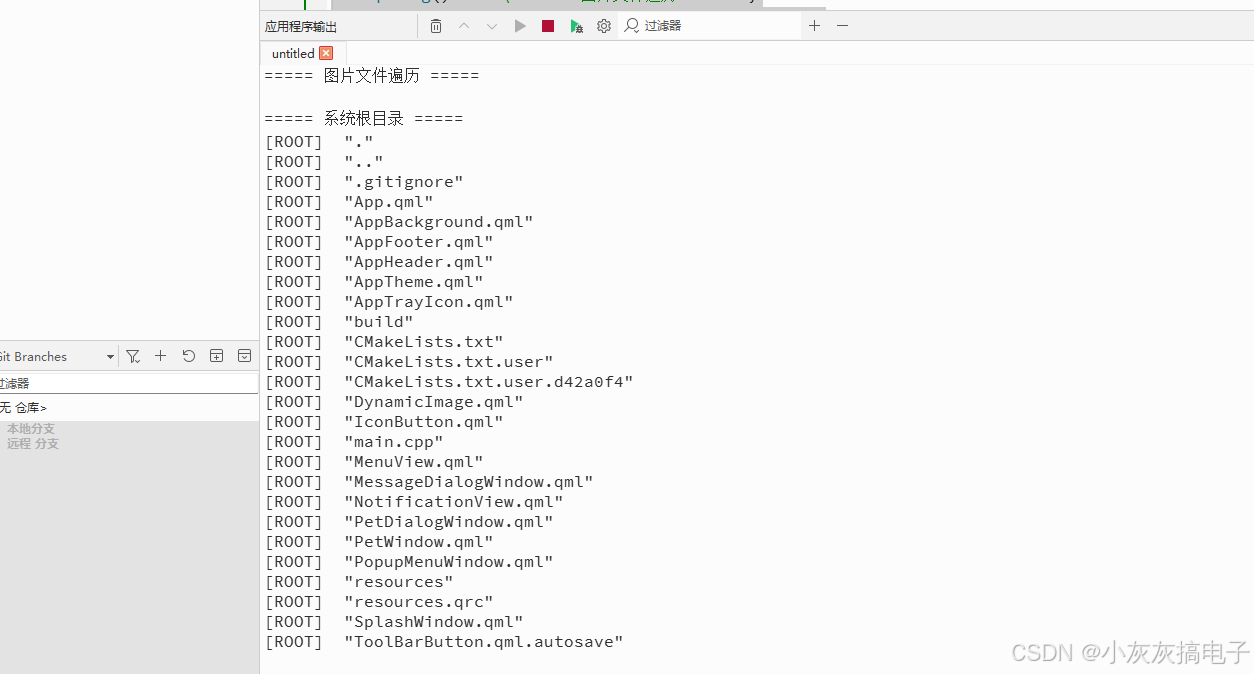This screenshot has height=674, width=1254.
Task: Close the untitled output tab
Action: point(325,53)
